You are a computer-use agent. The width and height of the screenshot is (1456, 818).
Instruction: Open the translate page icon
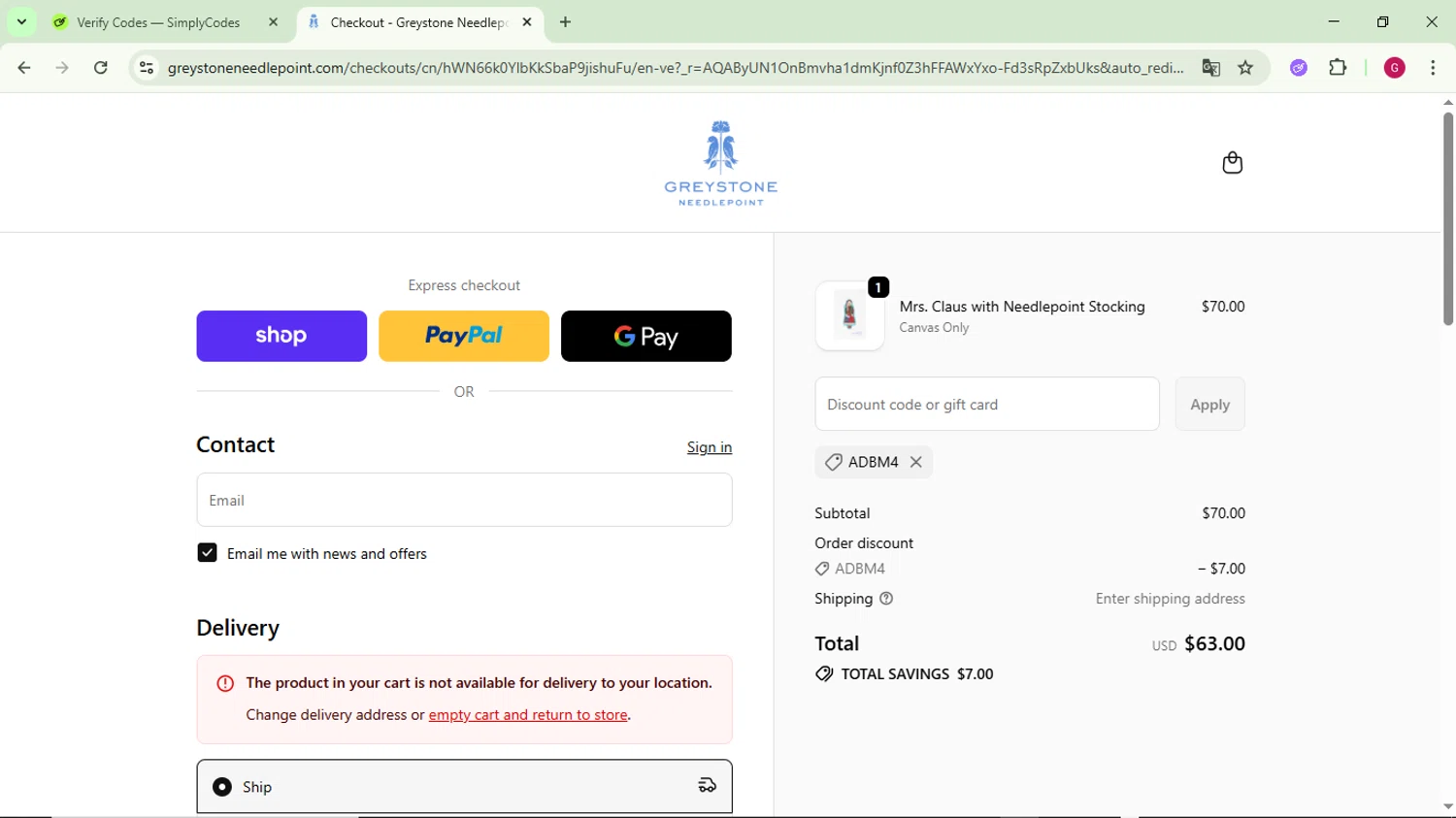[1210, 68]
